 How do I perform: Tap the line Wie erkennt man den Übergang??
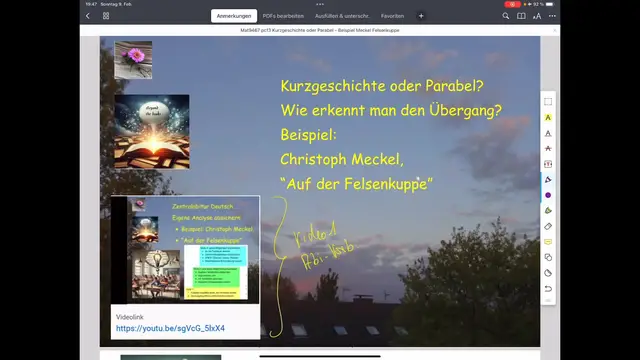coord(391,110)
